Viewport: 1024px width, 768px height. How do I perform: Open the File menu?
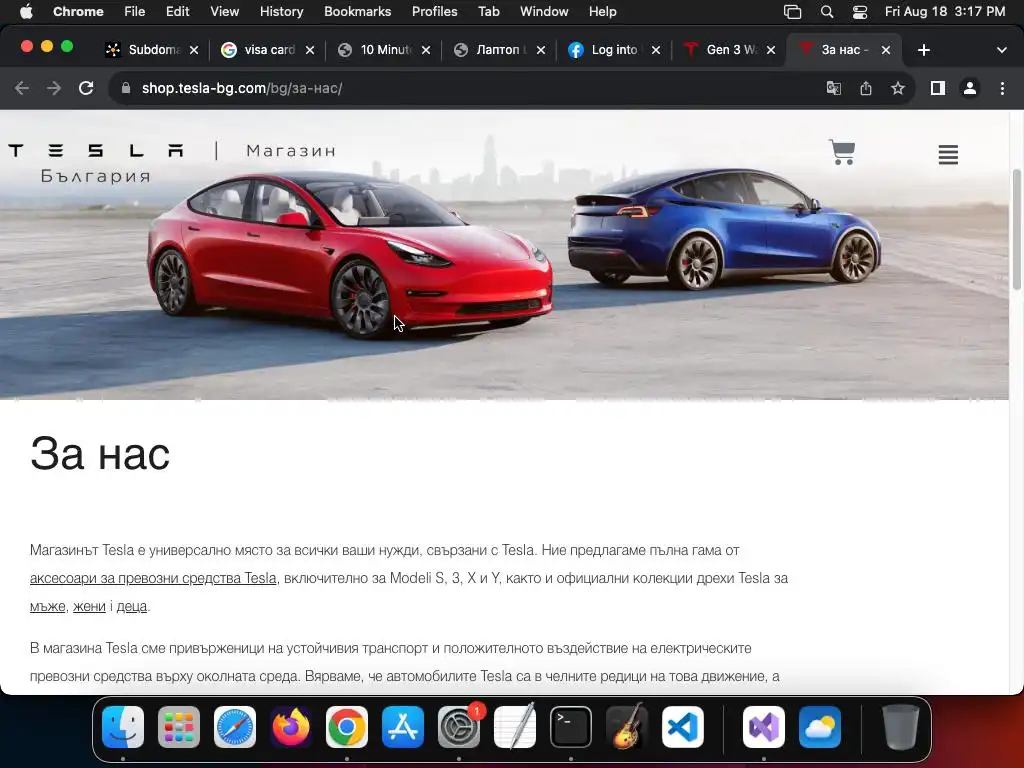point(135,12)
